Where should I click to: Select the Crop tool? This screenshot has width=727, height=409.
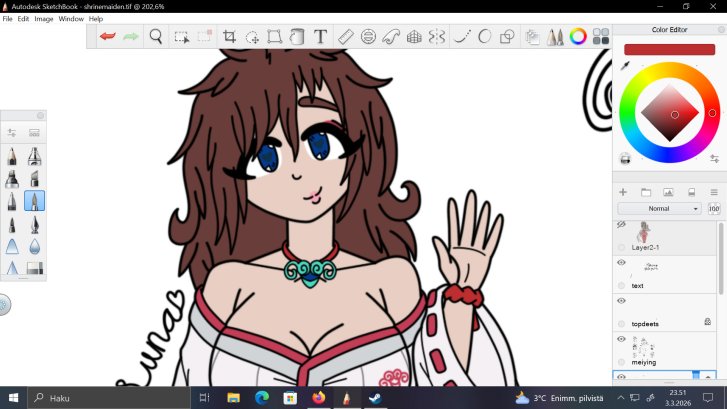pyautogui.click(x=229, y=37)
